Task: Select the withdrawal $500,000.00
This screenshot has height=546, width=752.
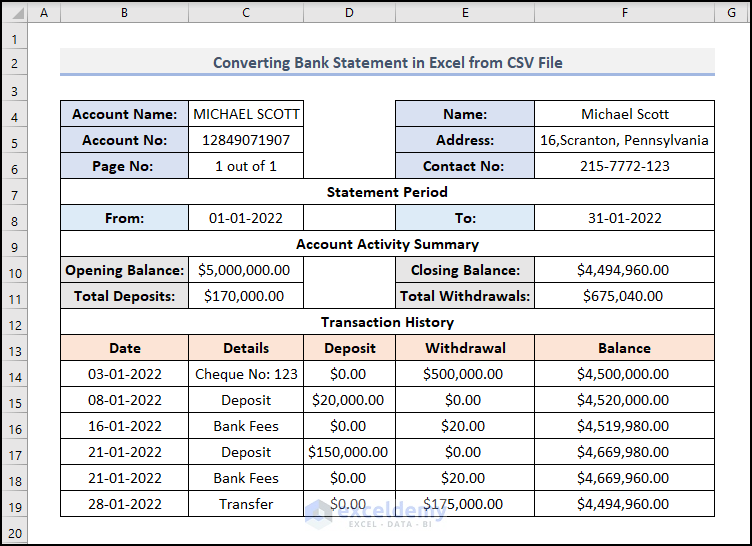Action: point(465,374)
